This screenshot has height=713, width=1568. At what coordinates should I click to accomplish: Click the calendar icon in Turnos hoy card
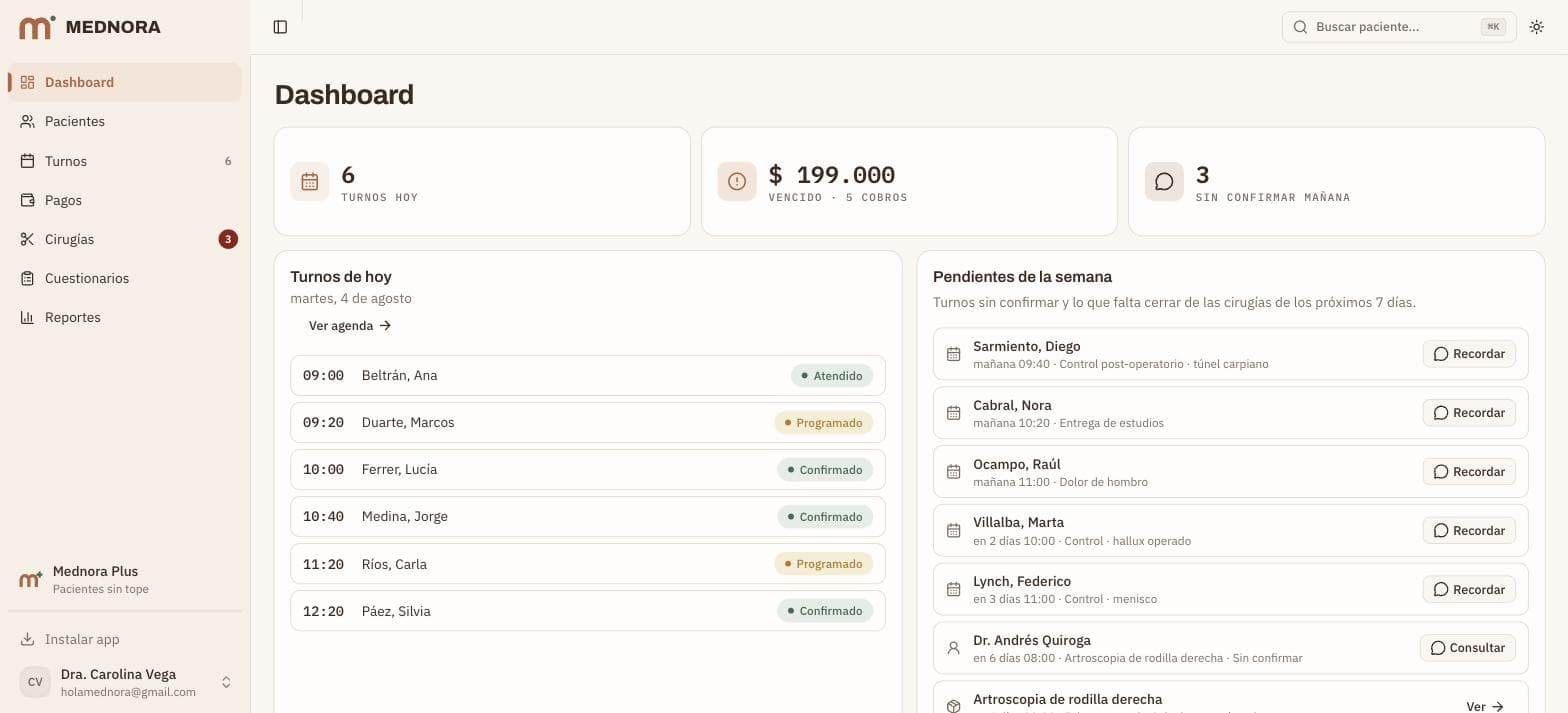click(x=310, y=181)
